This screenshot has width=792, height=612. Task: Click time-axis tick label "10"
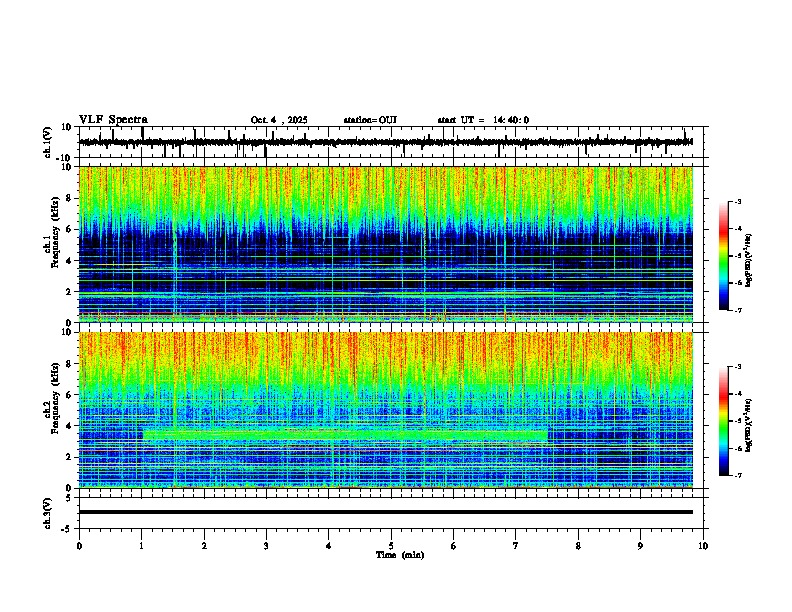[703, 546]
